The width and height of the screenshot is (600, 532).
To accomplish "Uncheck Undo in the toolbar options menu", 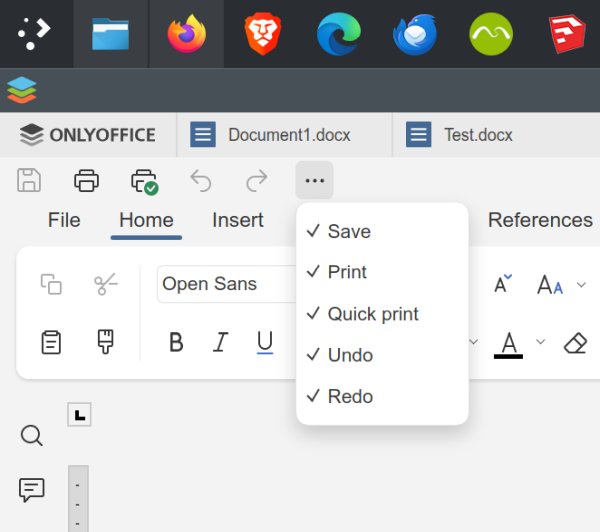I will pos(382,355).
